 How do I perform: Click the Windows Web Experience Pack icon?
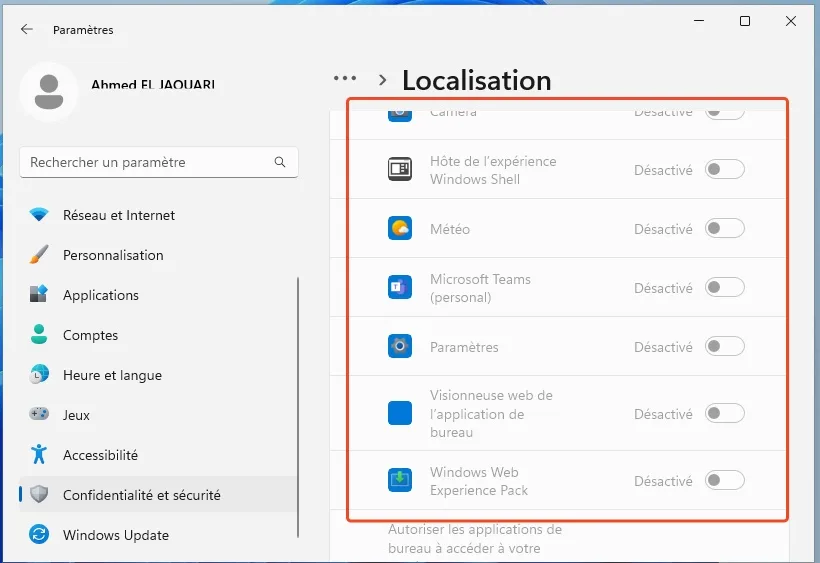coord(400,480)
